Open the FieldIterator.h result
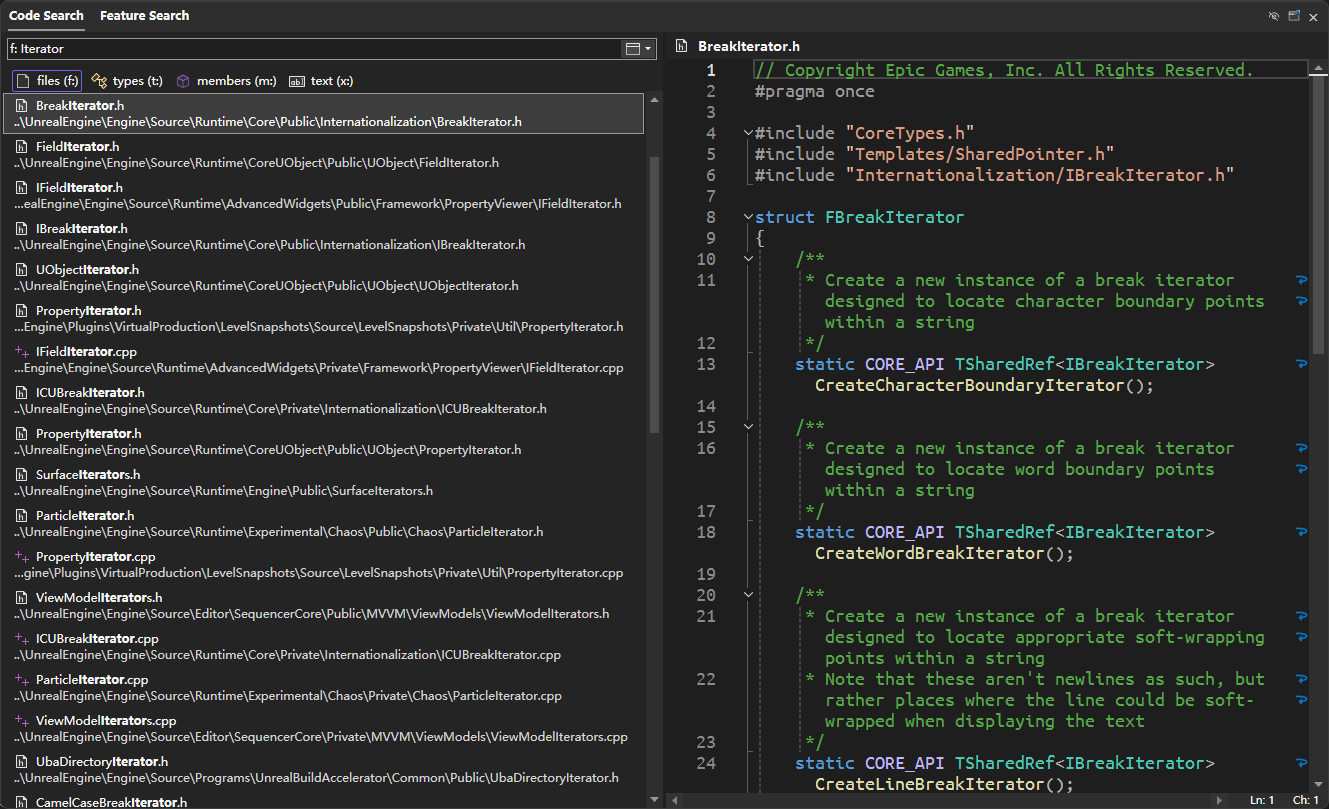The height and width of the screenshot is (809, 1329). coord(77,147)
